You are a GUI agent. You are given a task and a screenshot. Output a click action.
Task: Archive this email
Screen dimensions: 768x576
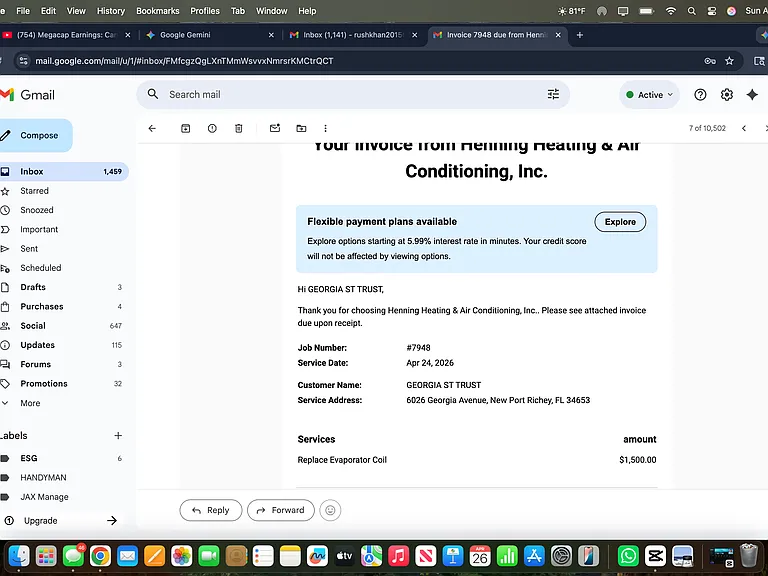click(186, 128)
